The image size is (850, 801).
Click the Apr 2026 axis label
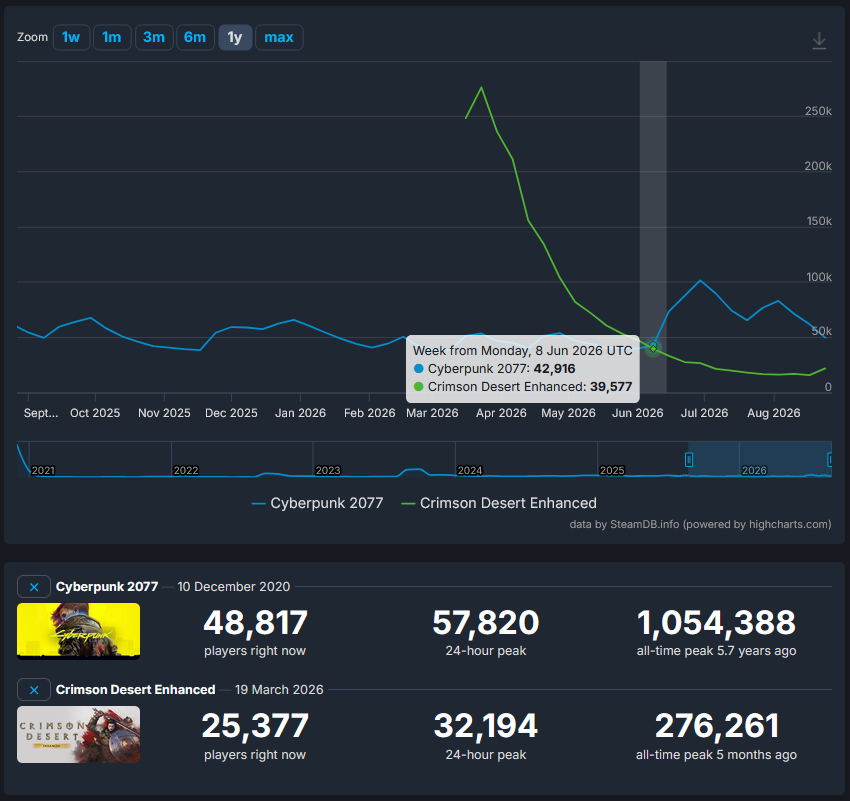[501, 413]
